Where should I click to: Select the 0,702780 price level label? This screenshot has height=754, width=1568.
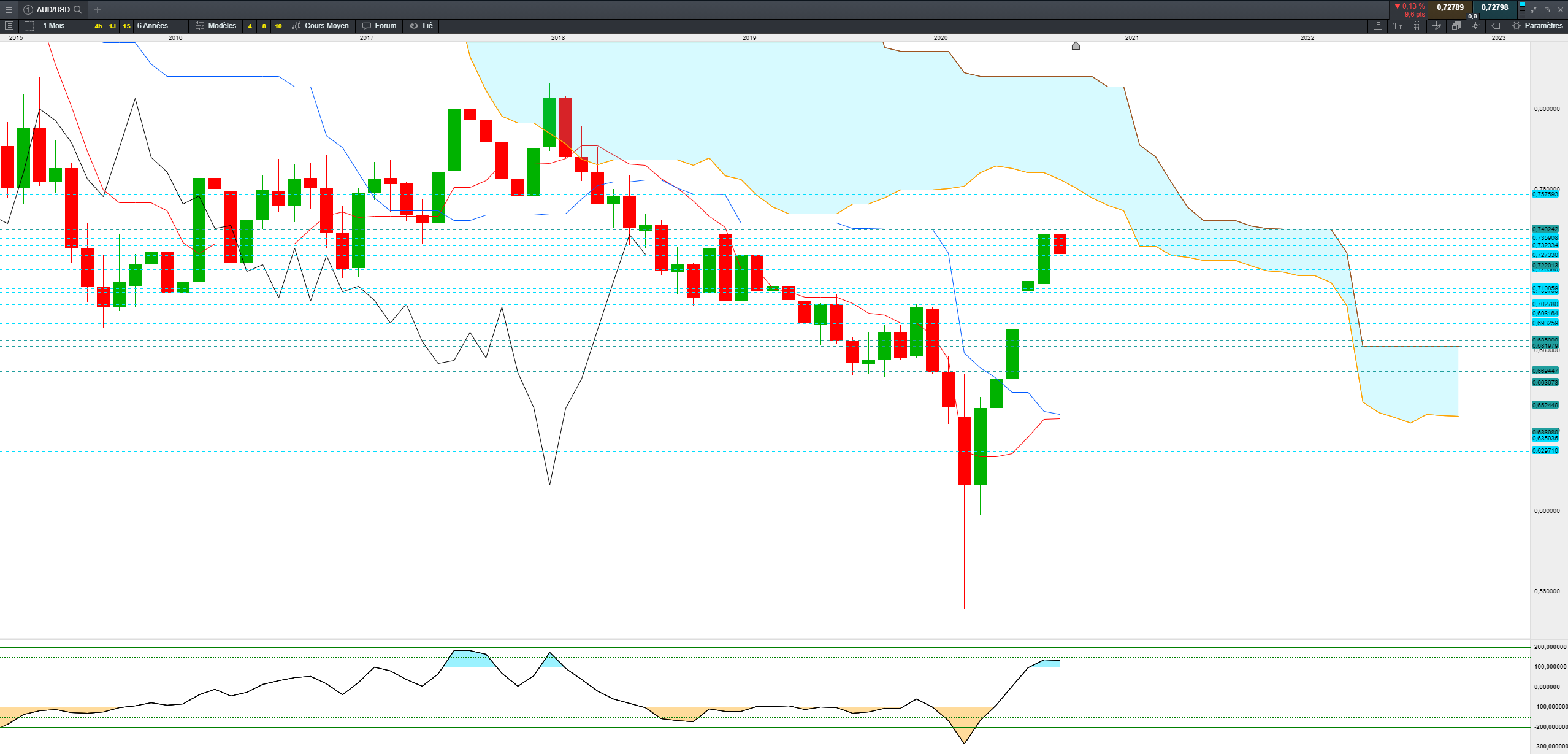click(1545, 304)
